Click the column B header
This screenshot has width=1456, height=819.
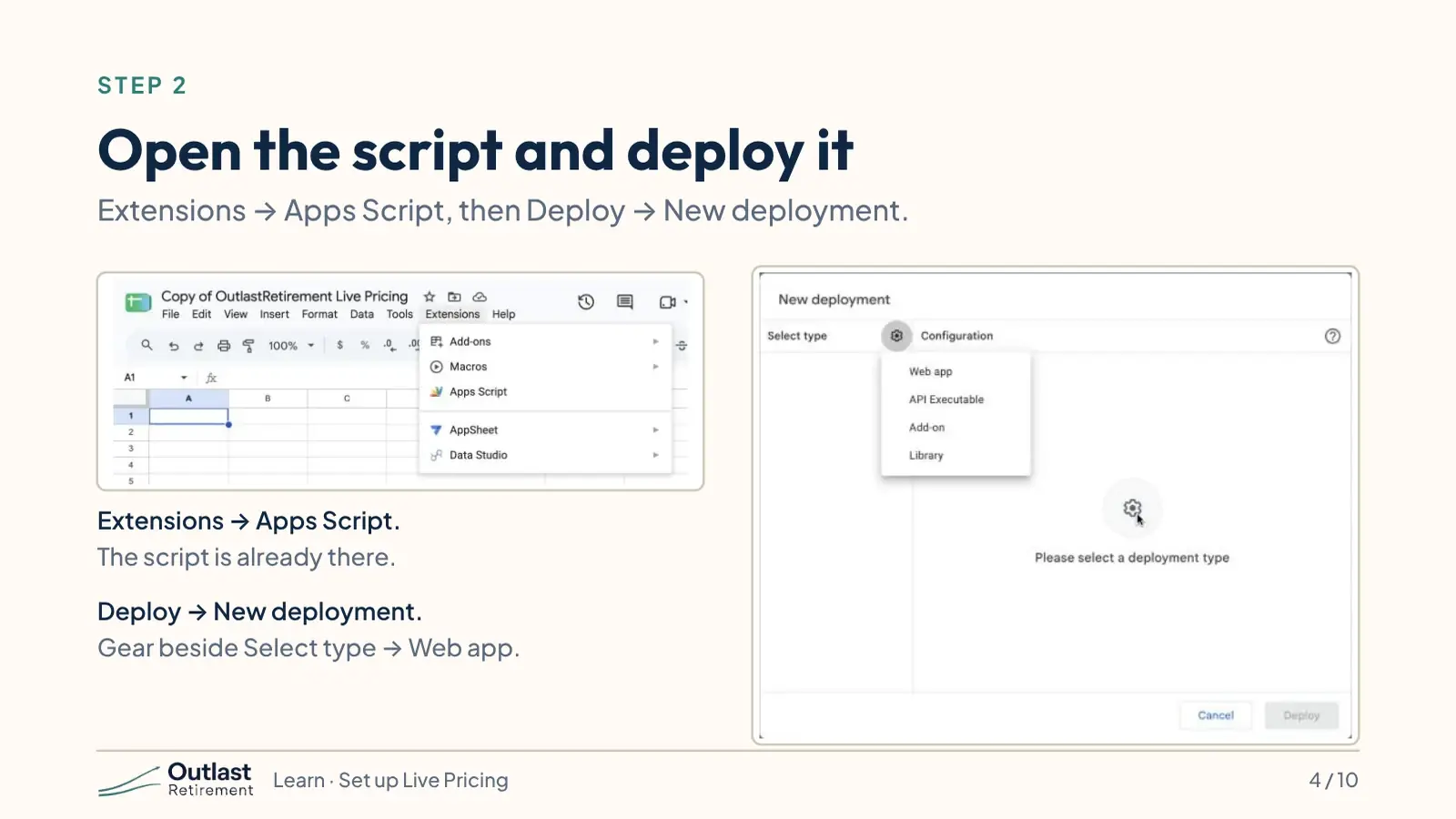268,399
